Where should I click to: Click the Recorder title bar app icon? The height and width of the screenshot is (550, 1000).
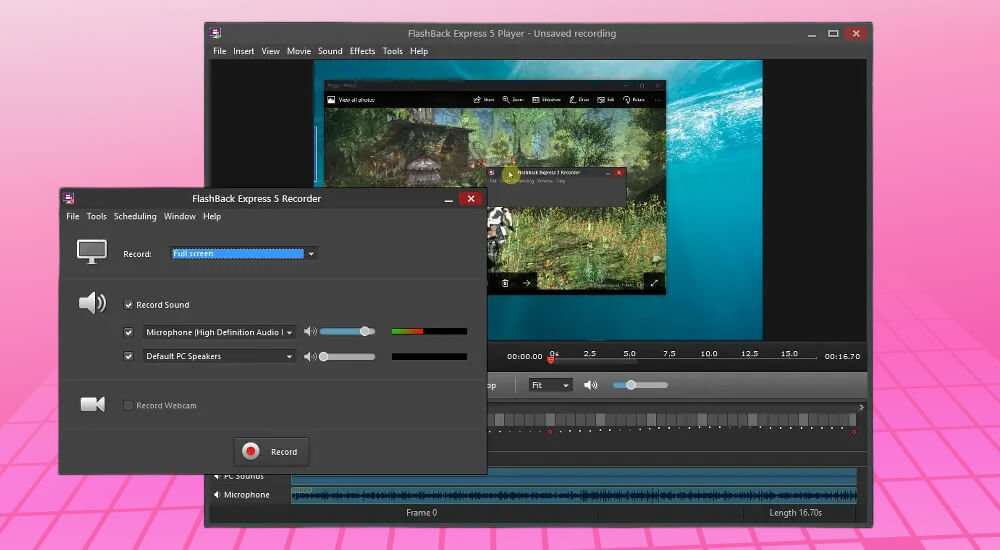coord(69,198)
